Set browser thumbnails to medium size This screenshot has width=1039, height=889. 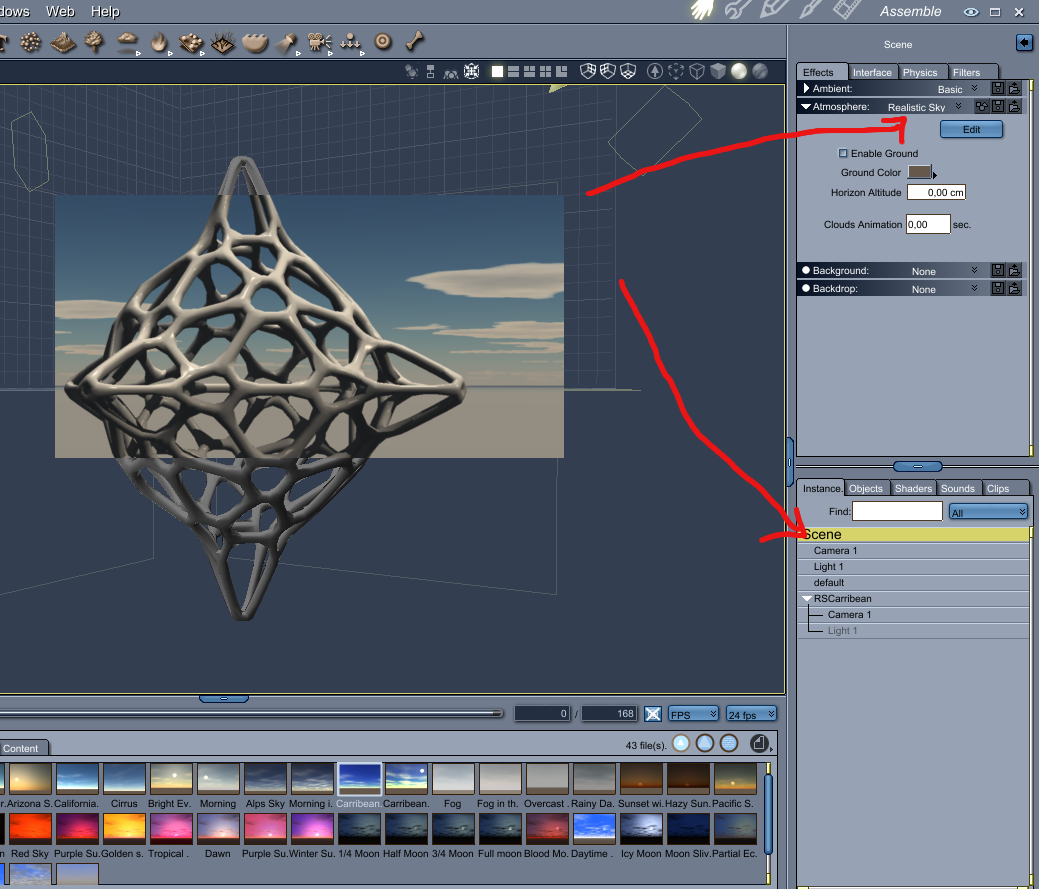(705, 743)
